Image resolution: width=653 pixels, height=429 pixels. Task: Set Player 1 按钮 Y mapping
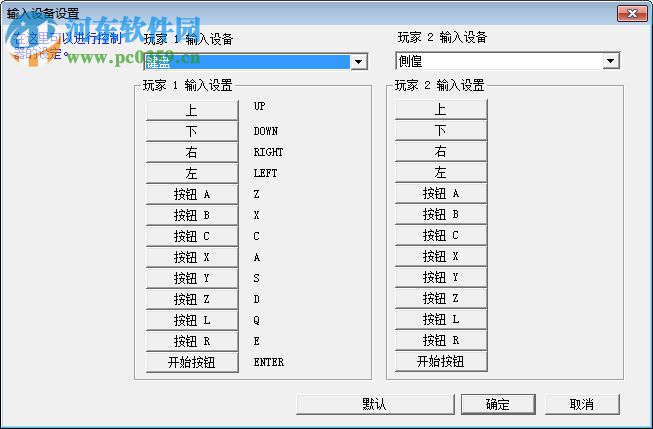tap(192, 278)
